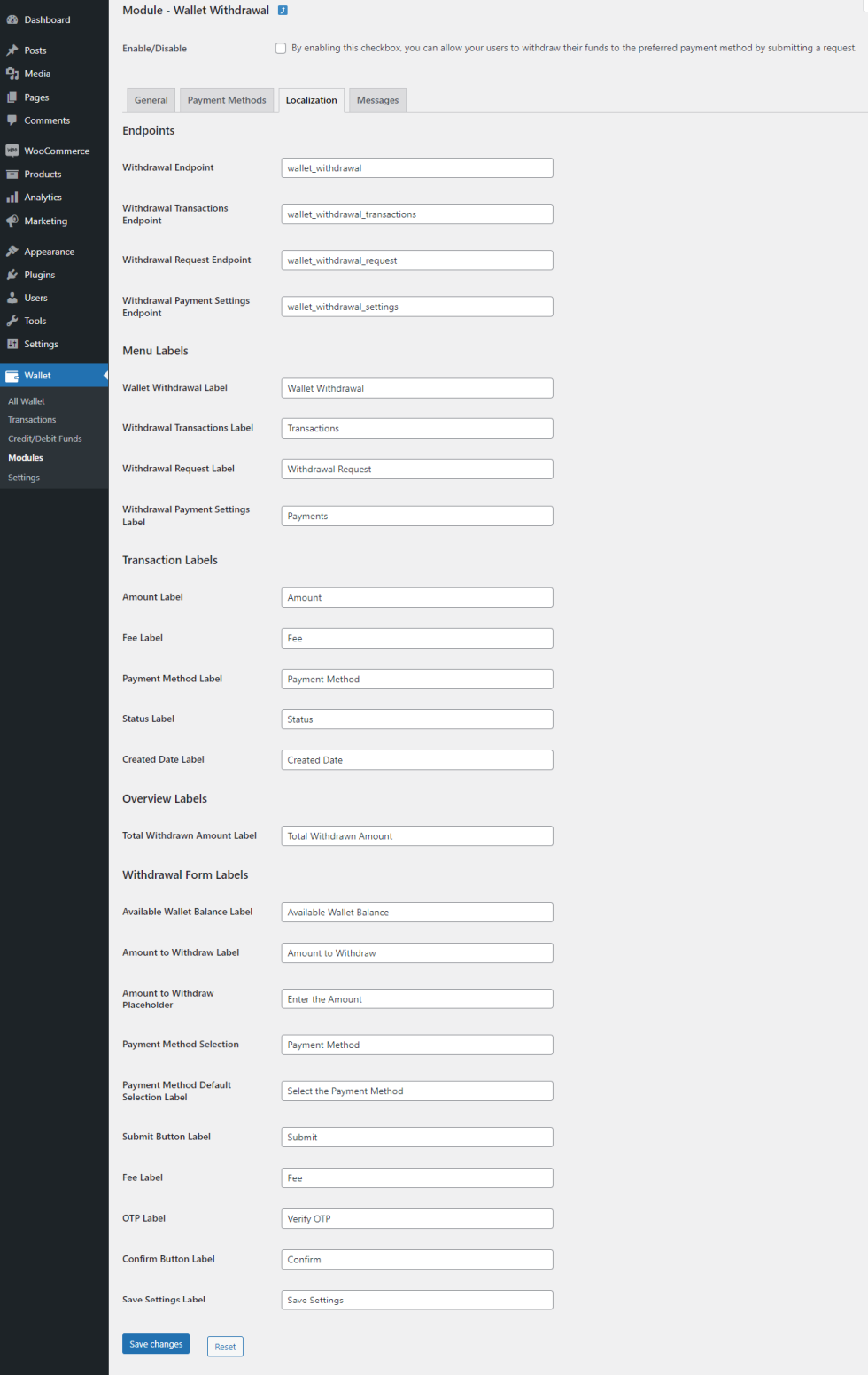Click the Tools wrench icon
Image resolution: width=868 pixels, height=1375 pixels.
12,321
